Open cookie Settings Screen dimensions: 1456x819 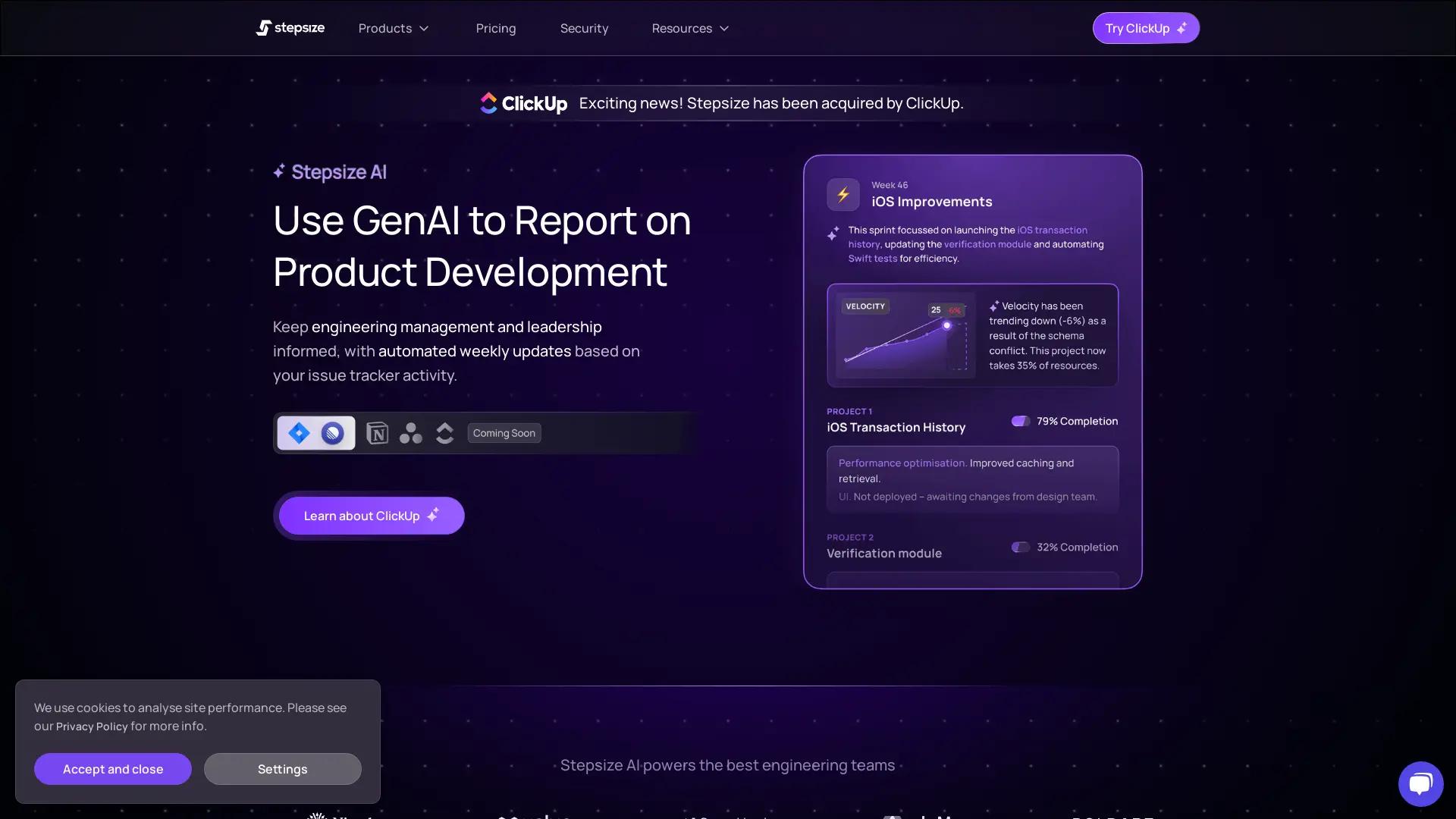click(x=282, y=769)
